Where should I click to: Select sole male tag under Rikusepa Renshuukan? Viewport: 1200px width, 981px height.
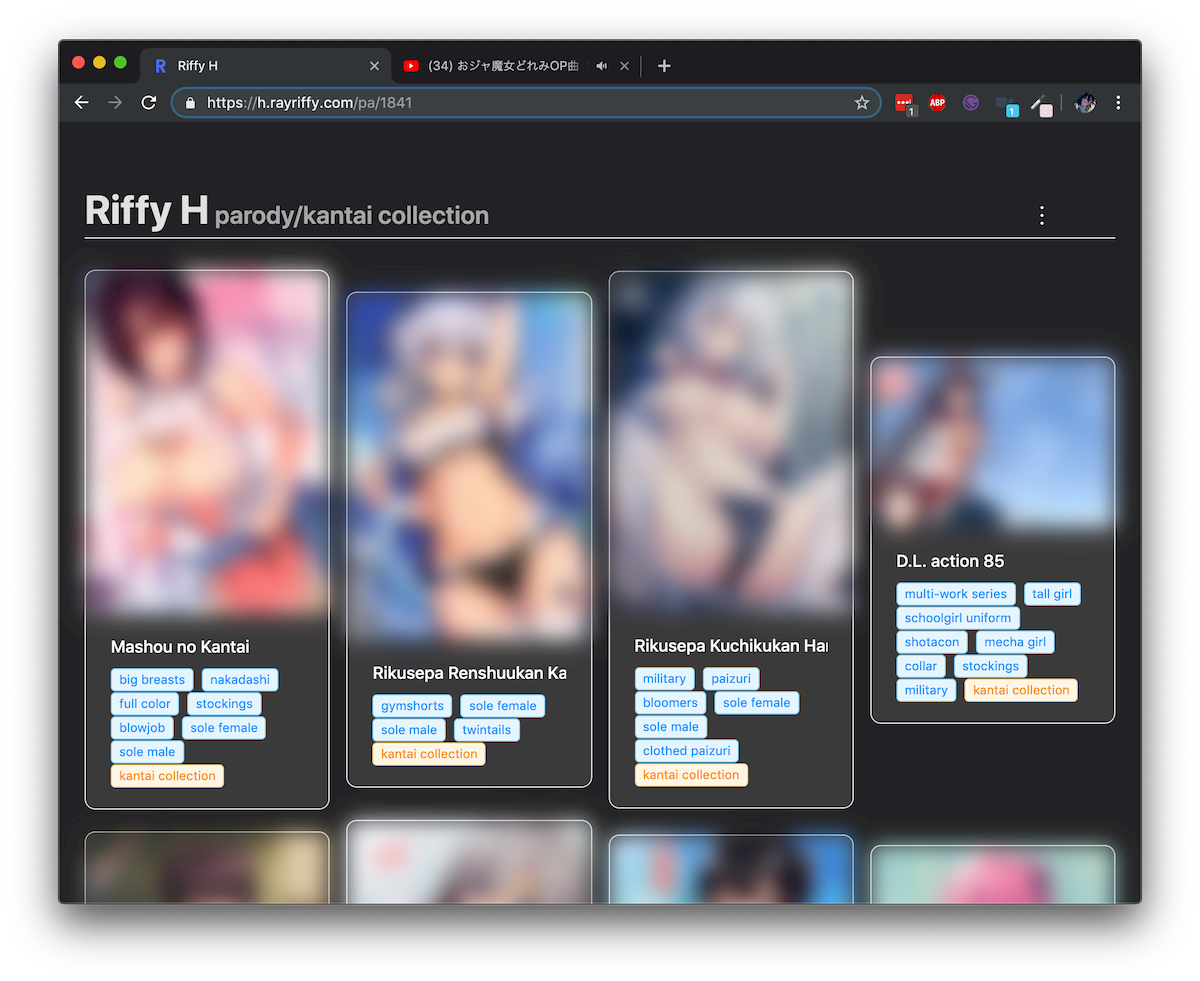pyautogui.click(x=409, y=730)
